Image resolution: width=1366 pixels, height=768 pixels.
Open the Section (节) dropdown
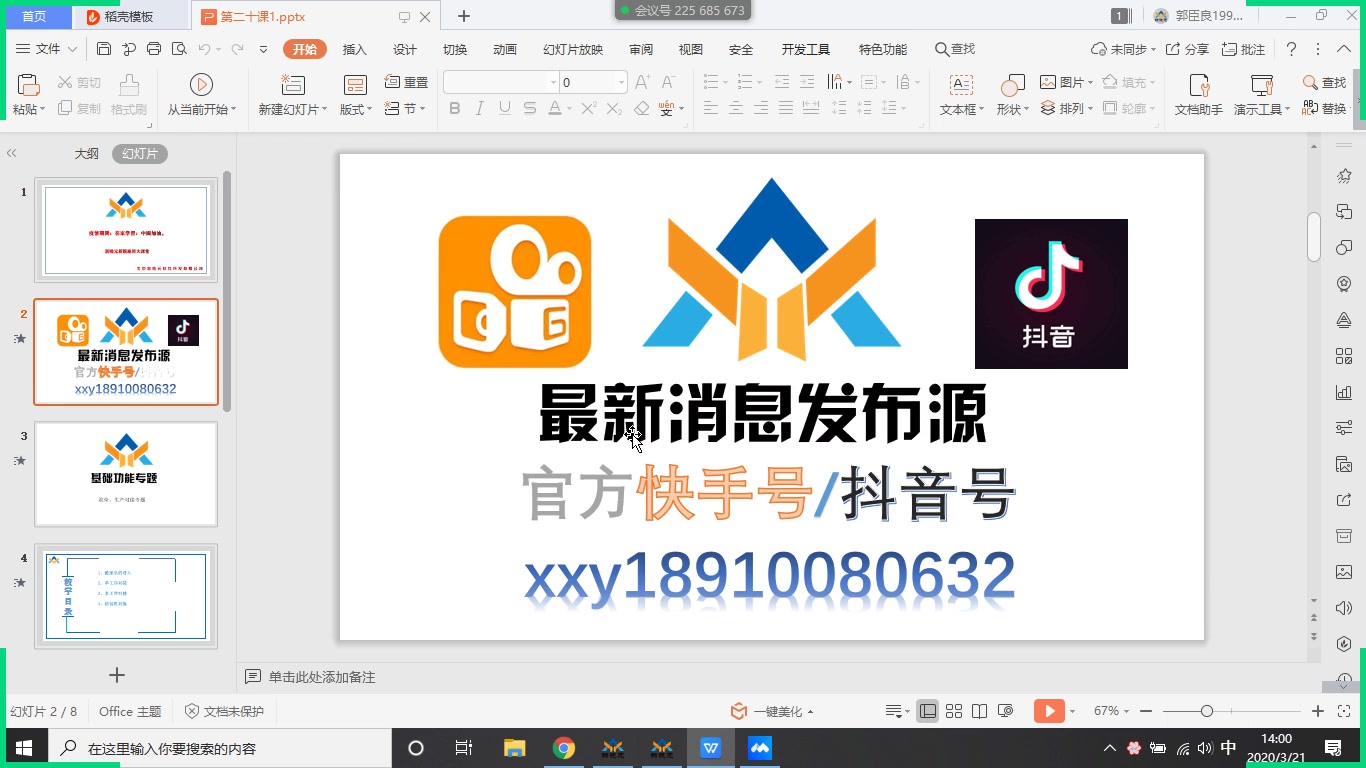coord(406,109)
